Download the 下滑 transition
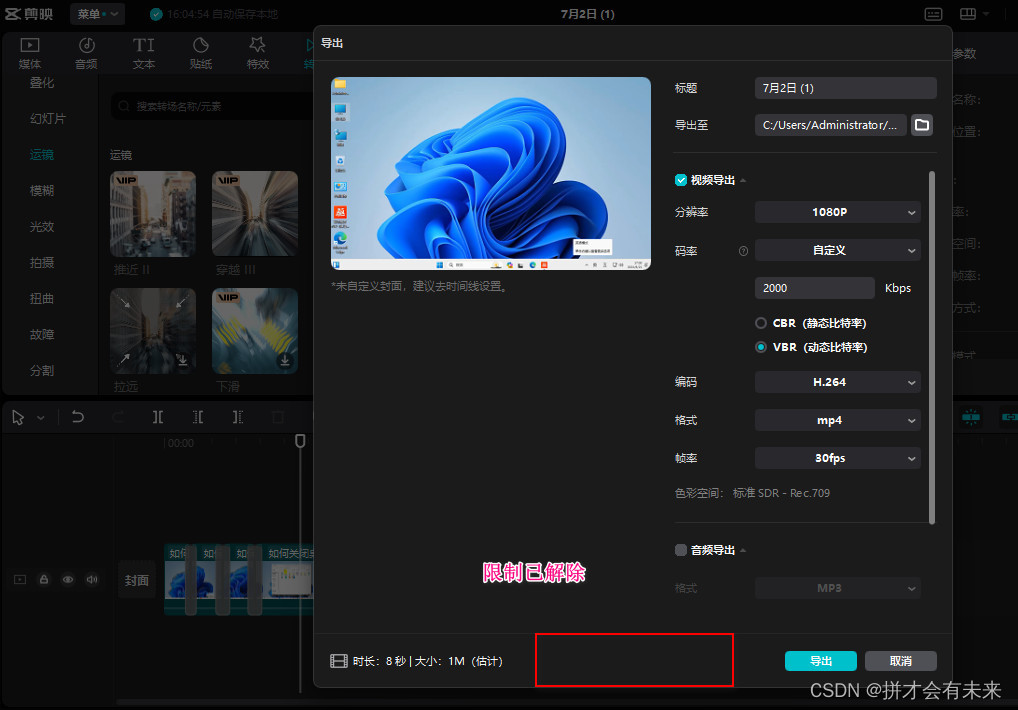This screenshot has height=710, width=1018. (x=284, y=360)
